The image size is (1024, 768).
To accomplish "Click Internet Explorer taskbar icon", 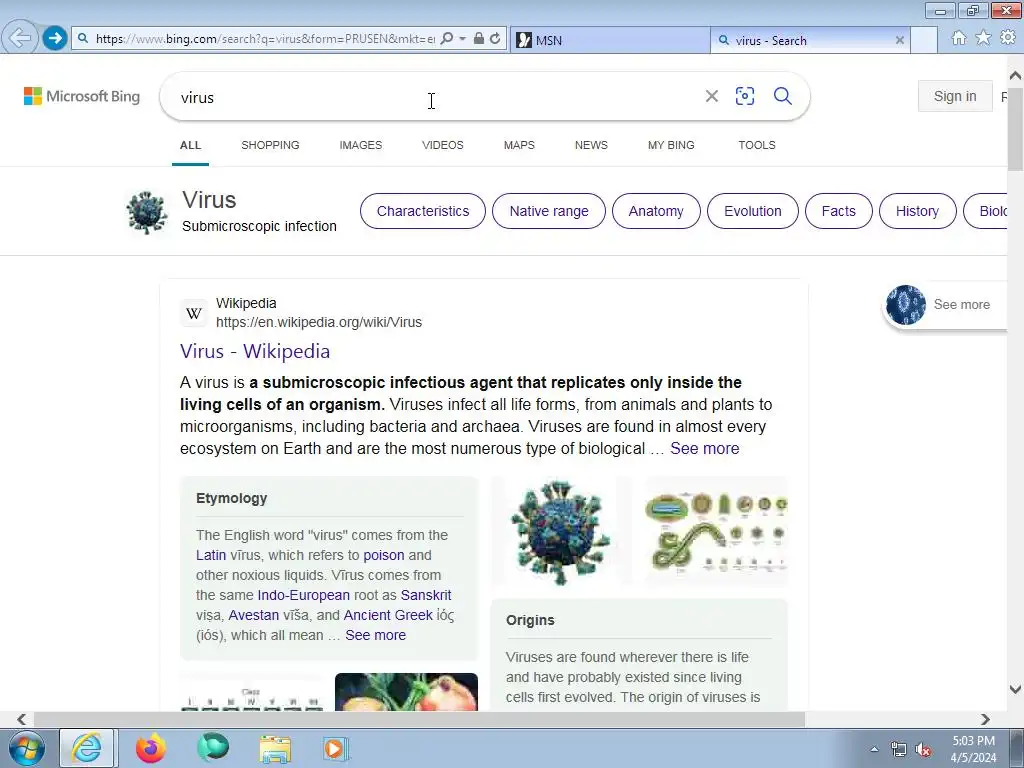I will click(x=87, y=748).
